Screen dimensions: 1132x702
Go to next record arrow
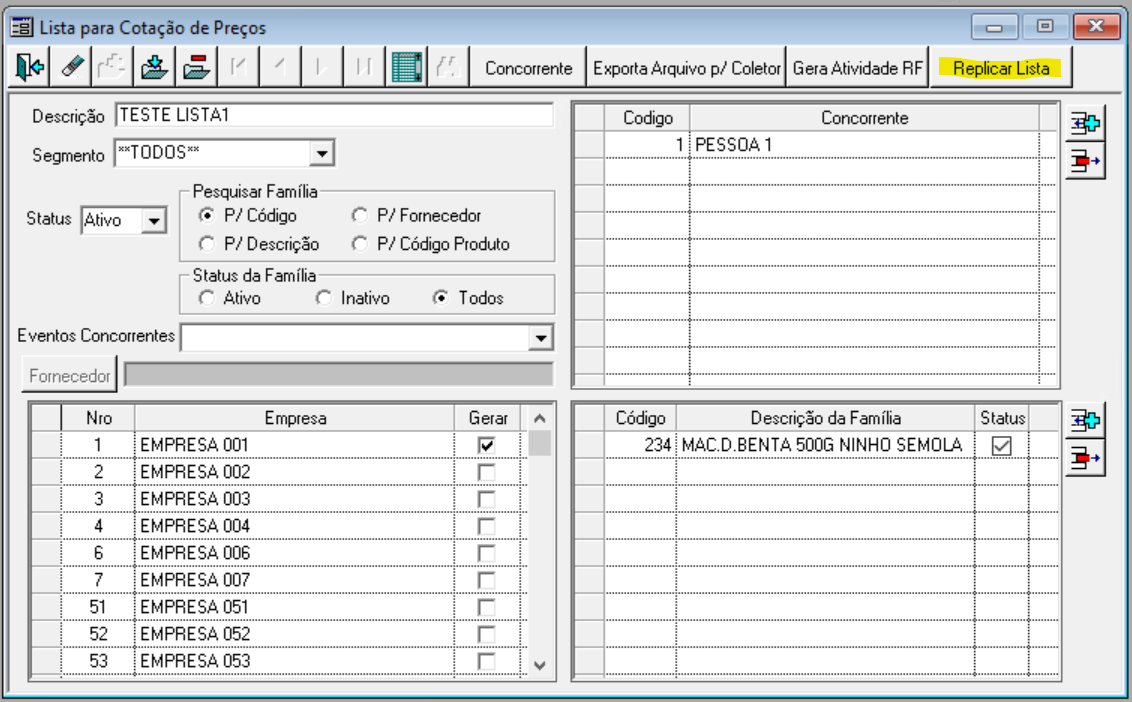322,68
